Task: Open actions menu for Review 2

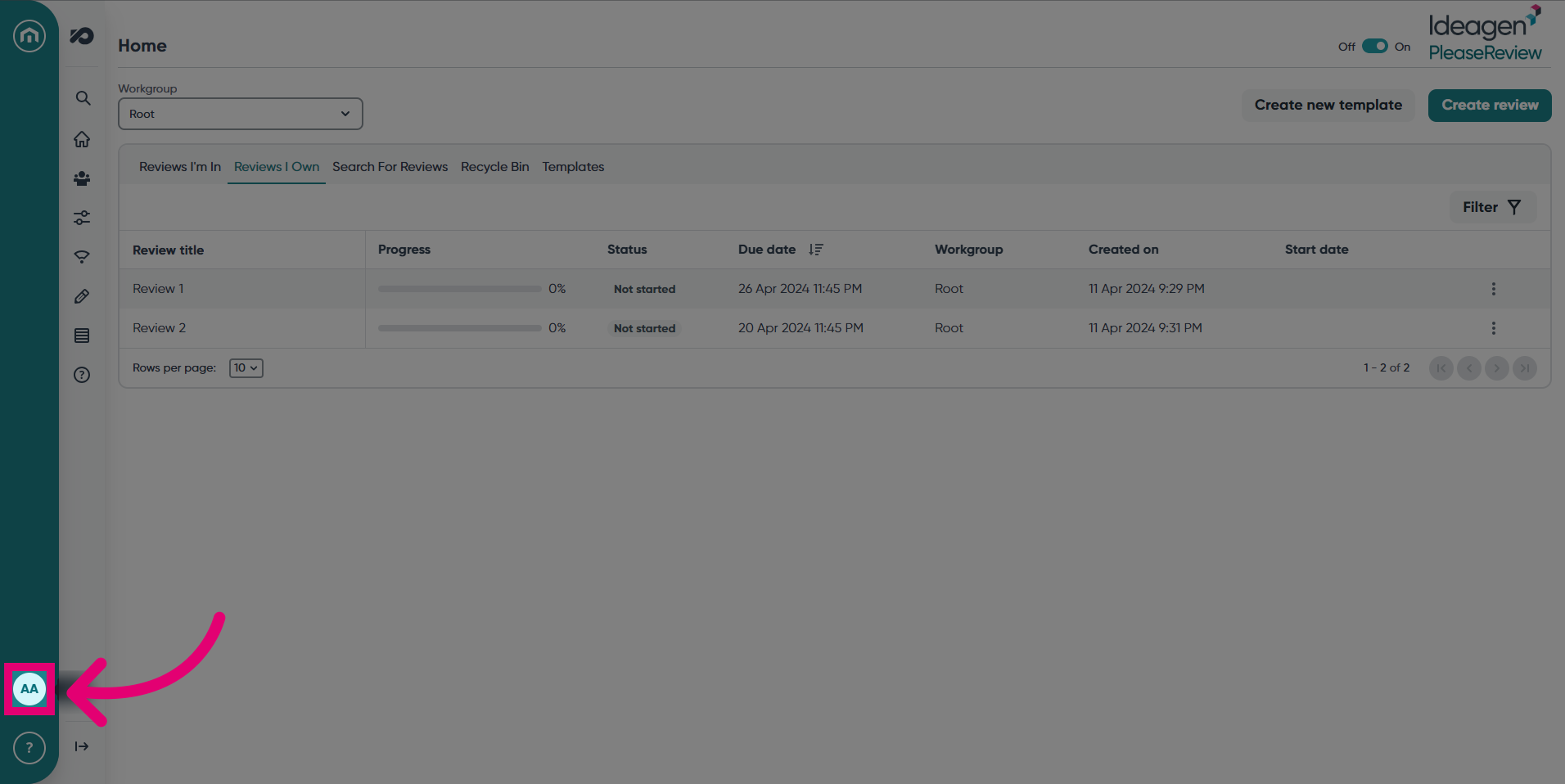Action: pos(1494,328)
